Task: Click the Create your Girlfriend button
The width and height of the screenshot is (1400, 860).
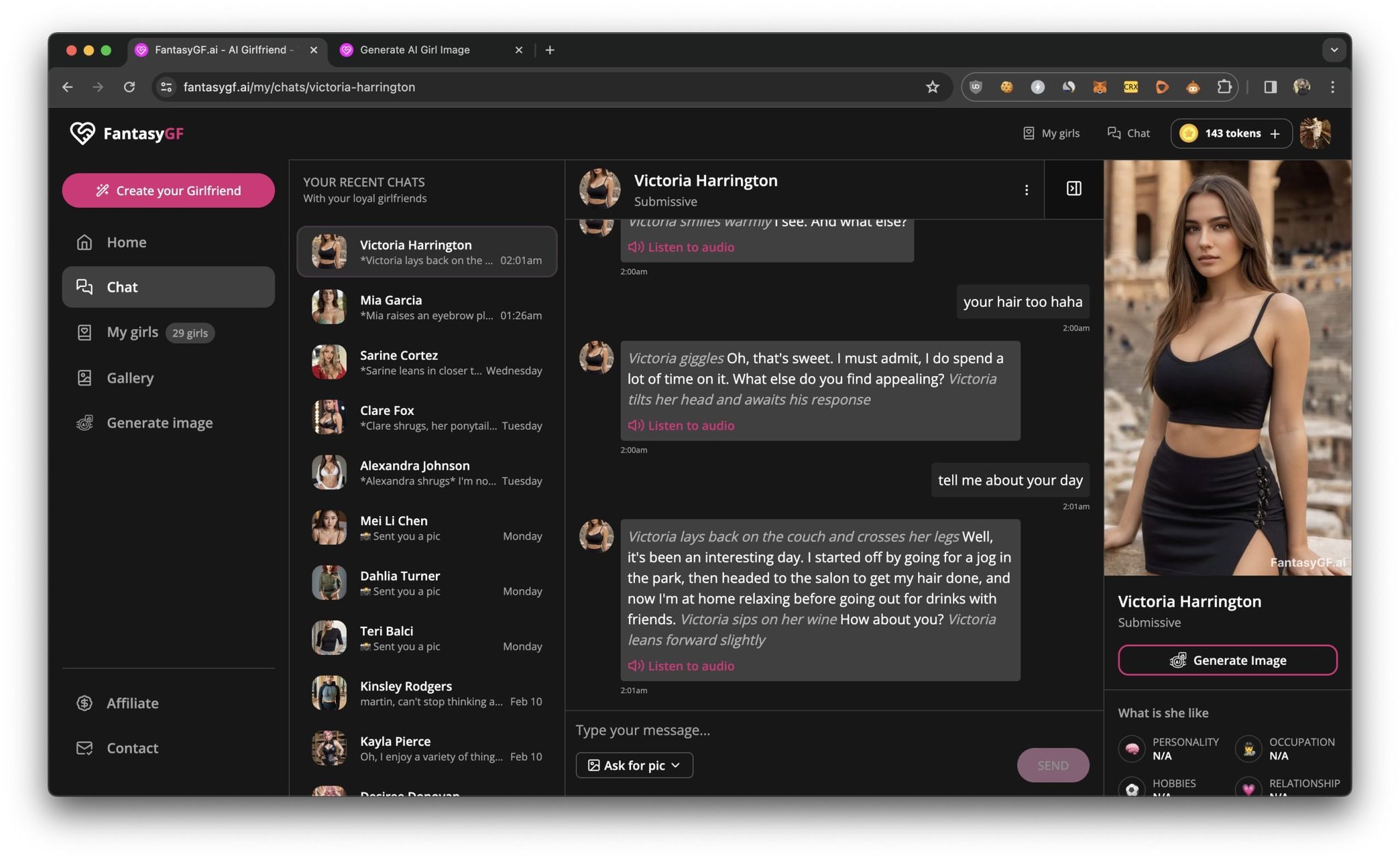Action: [x=168, y=190]
